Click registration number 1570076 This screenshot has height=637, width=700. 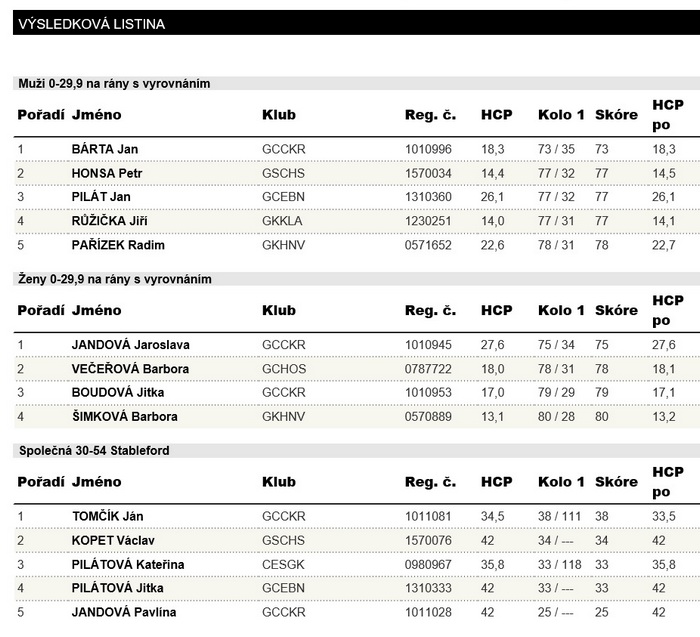point(428,541)
